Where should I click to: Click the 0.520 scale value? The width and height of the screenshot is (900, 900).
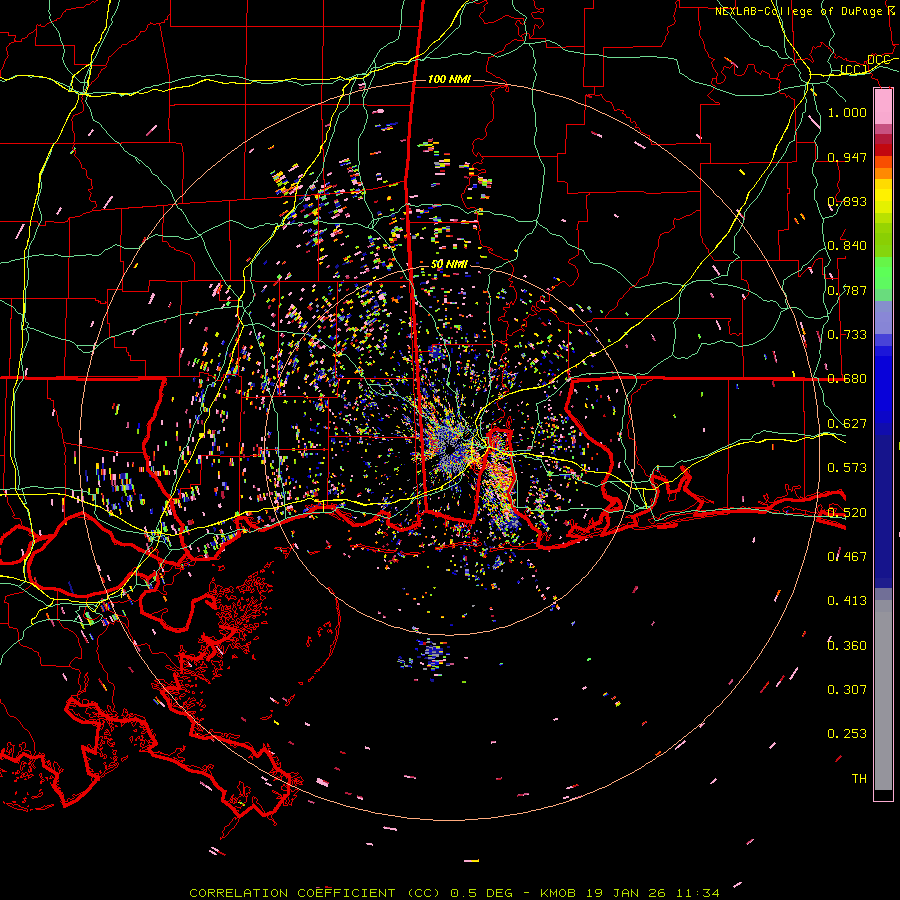(x=847, y=512)
